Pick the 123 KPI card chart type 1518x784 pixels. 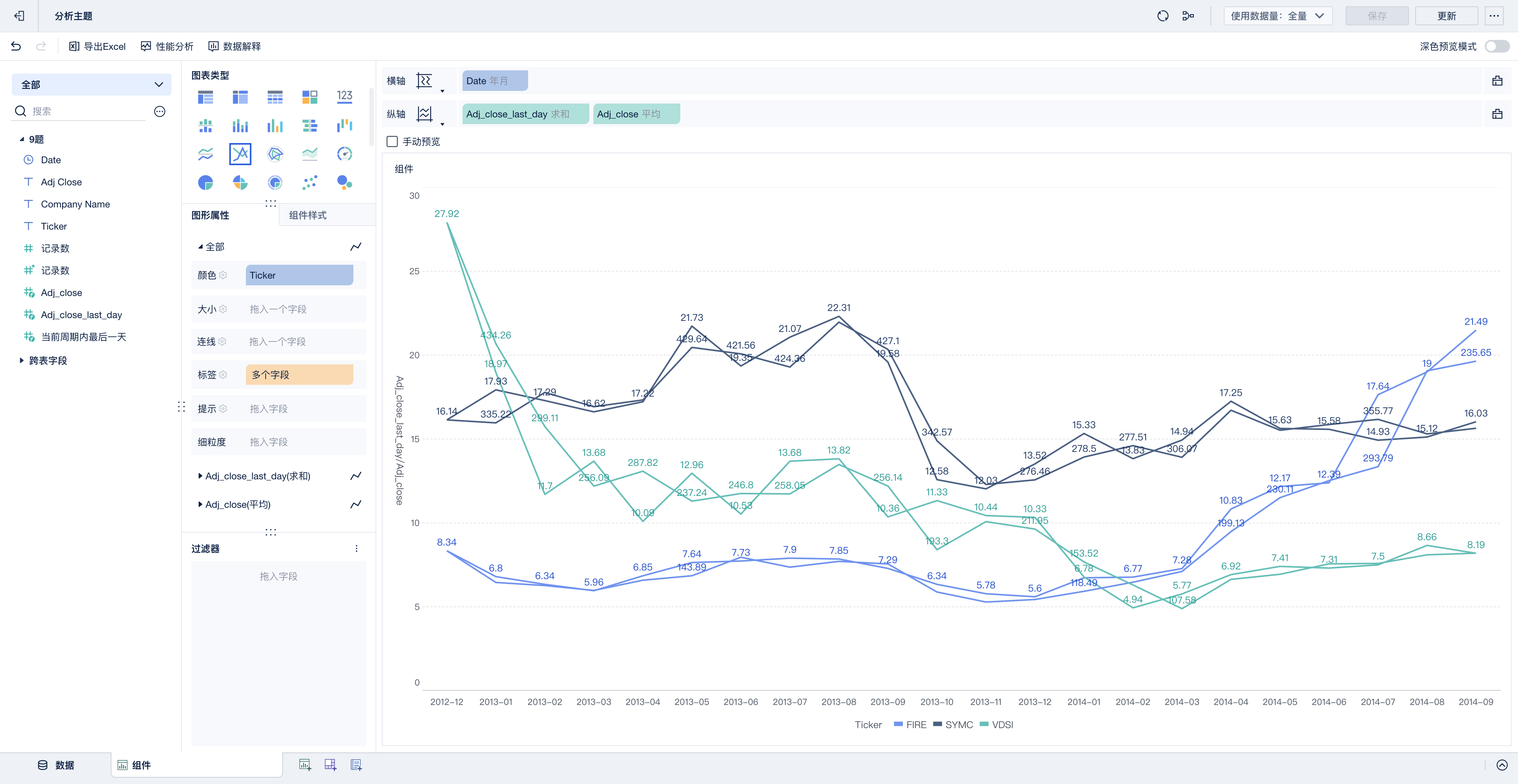[344, 96]
